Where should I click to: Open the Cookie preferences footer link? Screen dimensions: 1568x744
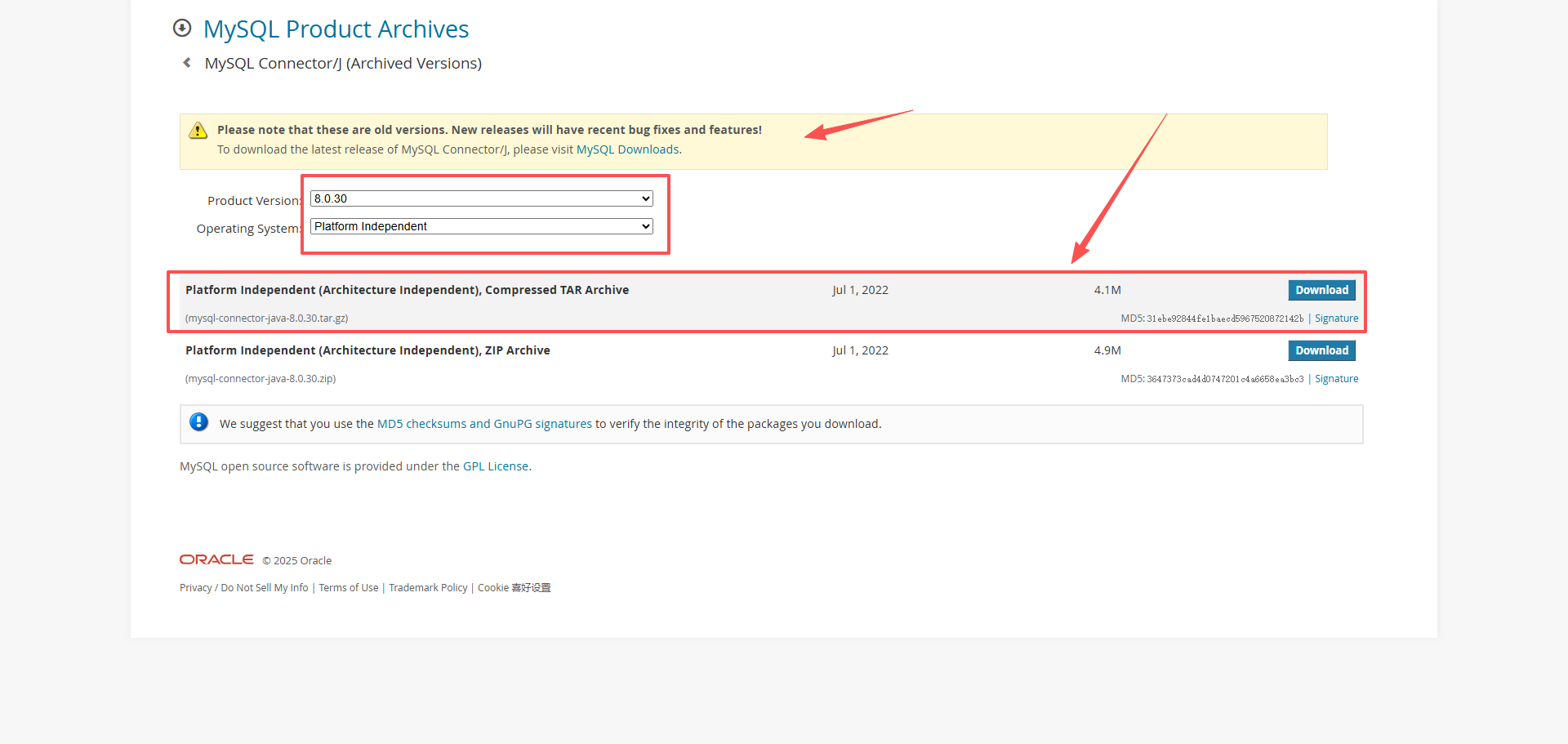(514, 588)
